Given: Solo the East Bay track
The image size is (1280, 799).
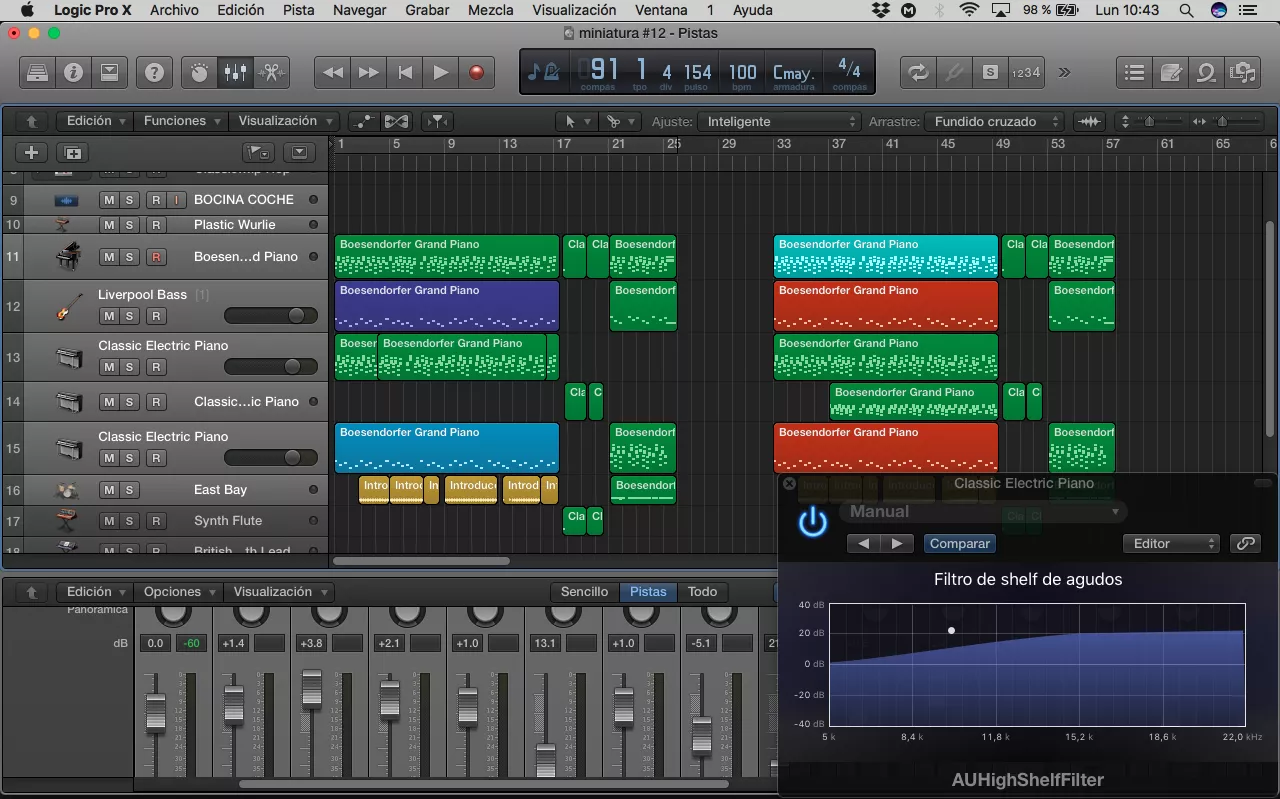Looking at the screenshot, I should click(129, 490).
